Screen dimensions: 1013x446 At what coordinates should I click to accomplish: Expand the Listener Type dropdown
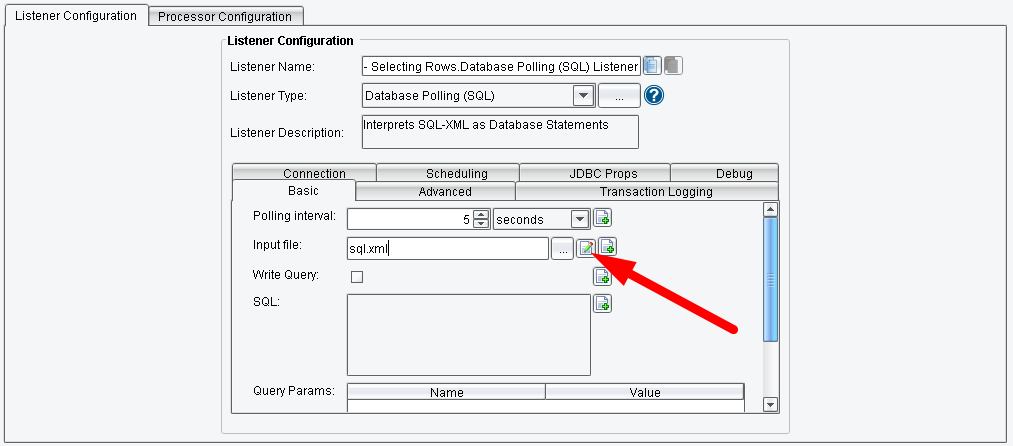(583, 96)
